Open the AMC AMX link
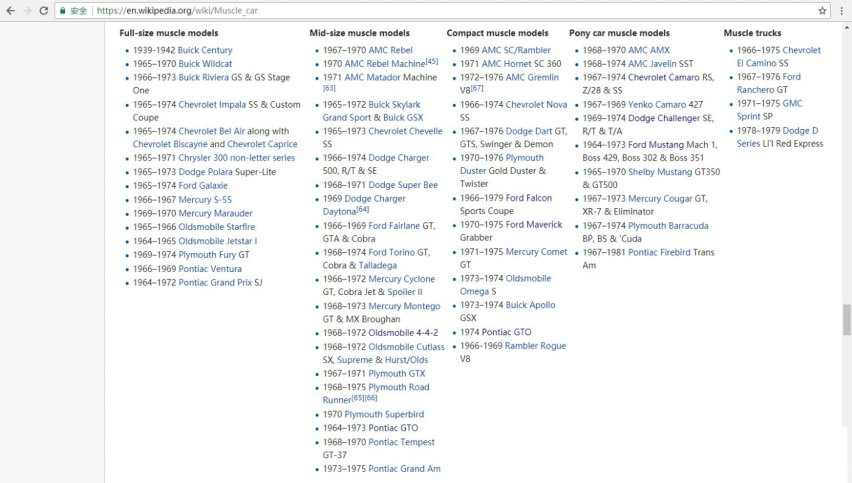This screenshot has height=483, width=852. point(649,50)
